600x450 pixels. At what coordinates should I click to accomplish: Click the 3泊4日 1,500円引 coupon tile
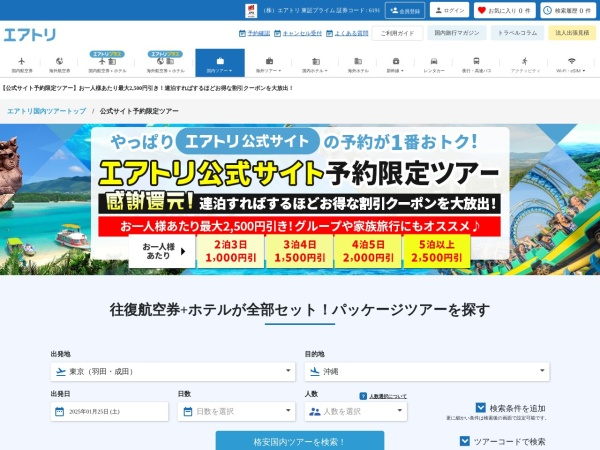click(x=299, y=251)
